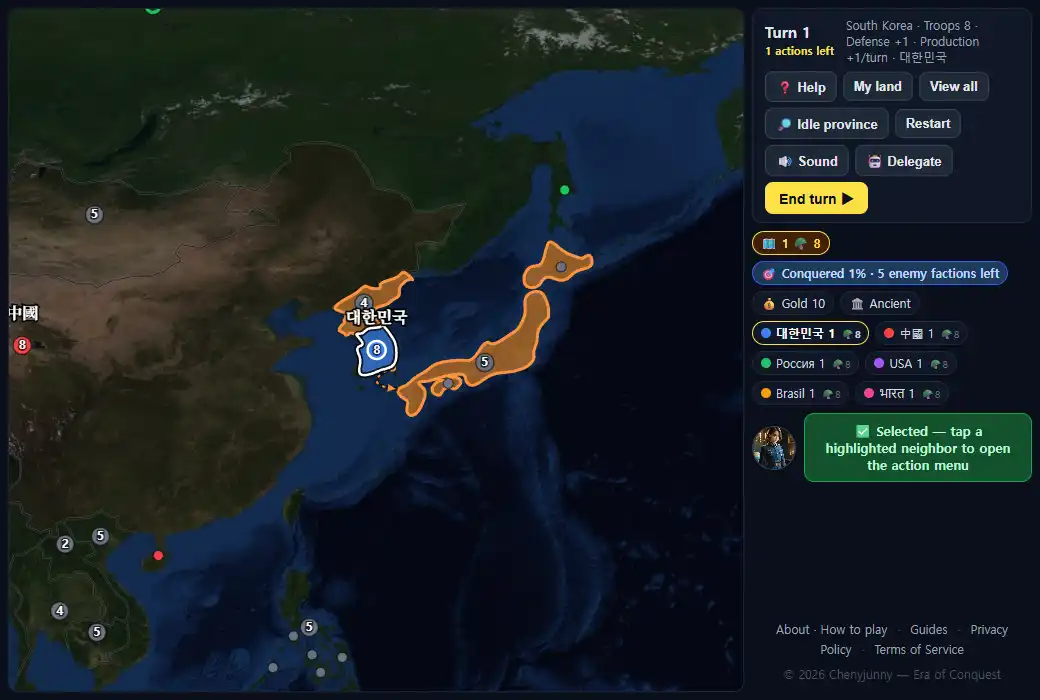Restart the game
This screenshot has width=1040, height=700.
[x=928, y=123]
